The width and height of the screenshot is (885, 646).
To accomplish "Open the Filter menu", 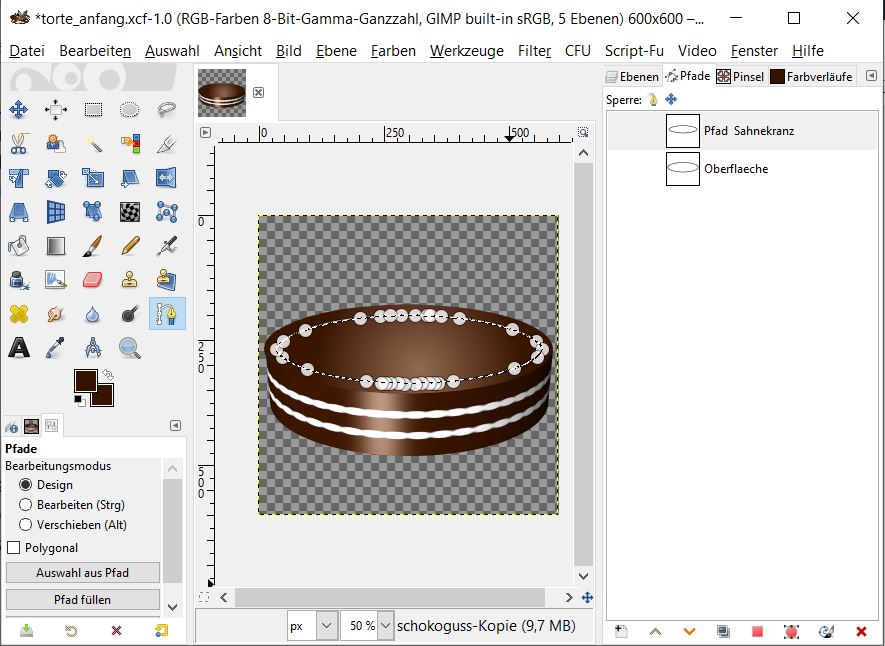I will [534, 51].
